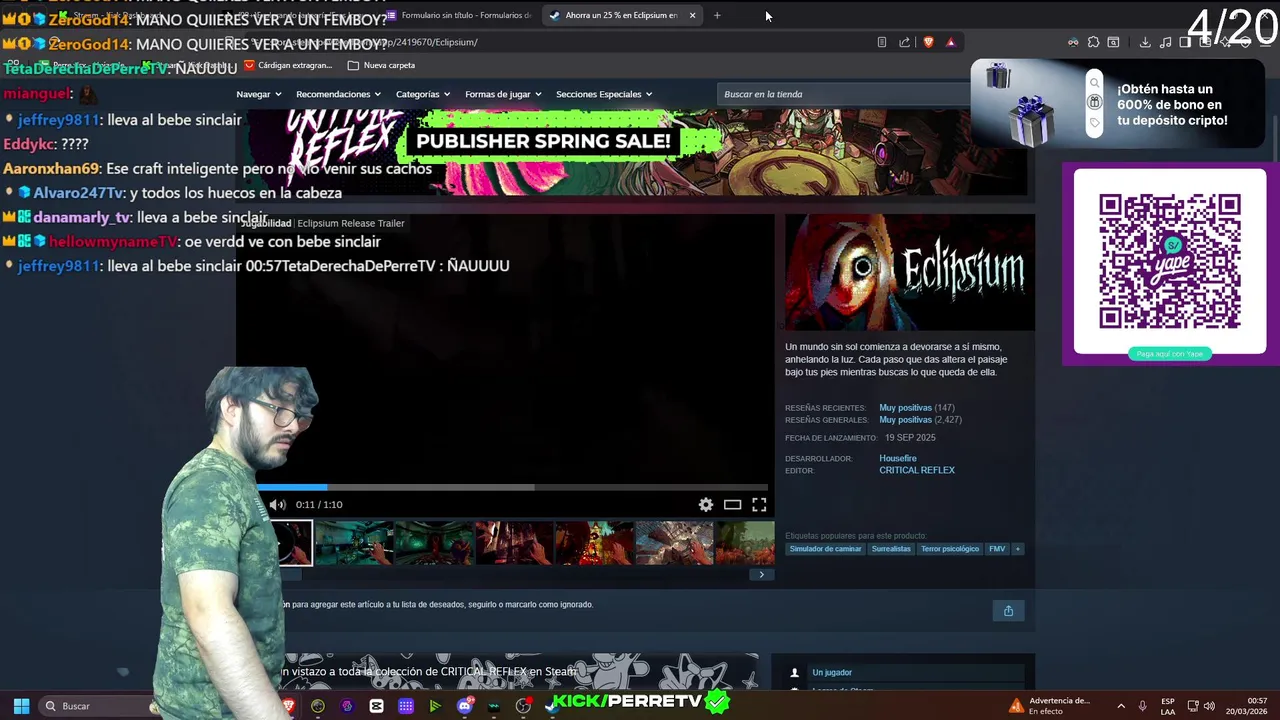The width and height of the screenshot is (1280, 720).
Task: Show hidden system tray icons chevron
Action: [1121, 706]
